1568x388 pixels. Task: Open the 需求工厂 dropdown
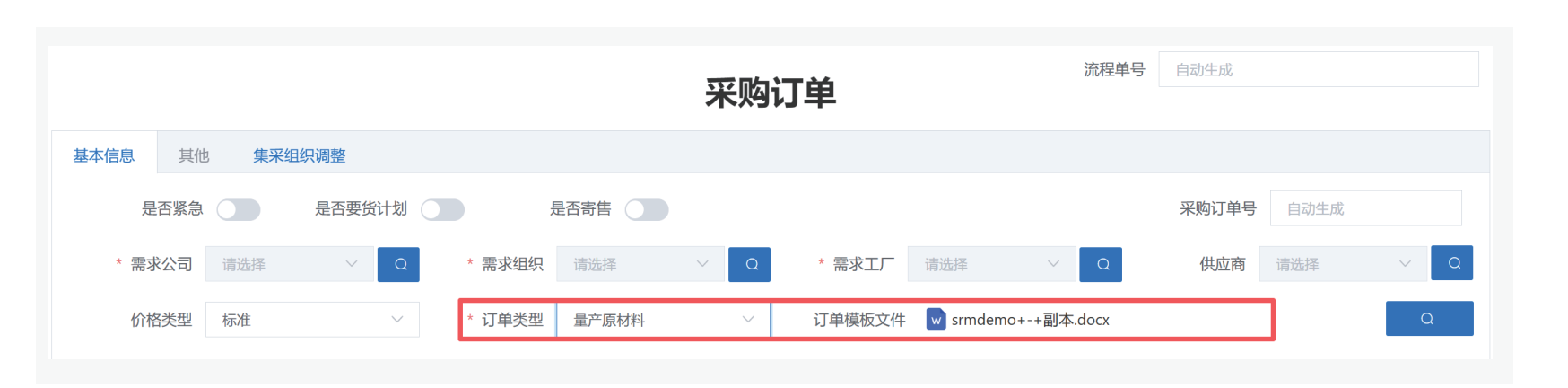coord(991,264)
